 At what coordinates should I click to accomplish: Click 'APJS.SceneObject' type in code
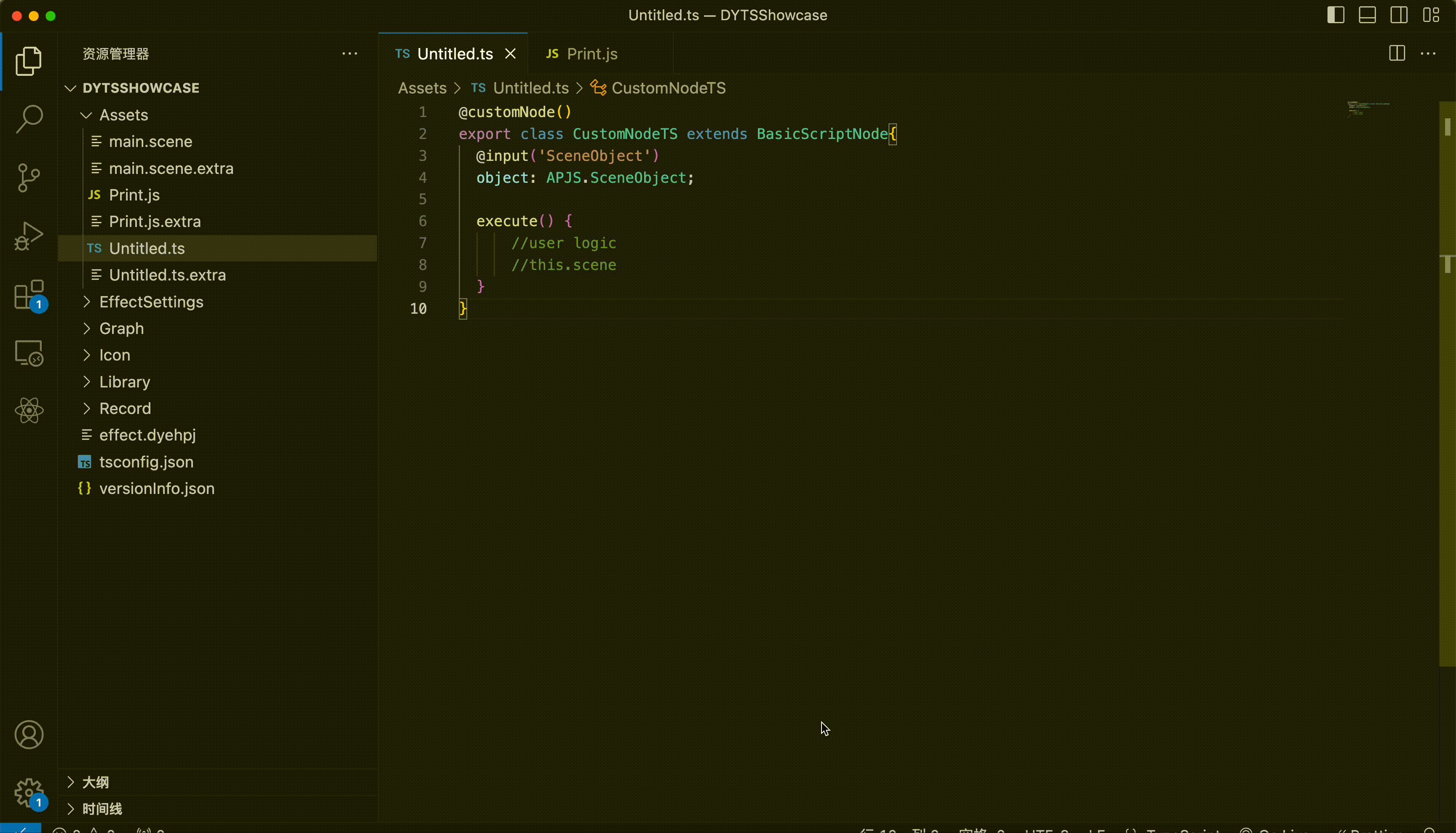(616, 177)
